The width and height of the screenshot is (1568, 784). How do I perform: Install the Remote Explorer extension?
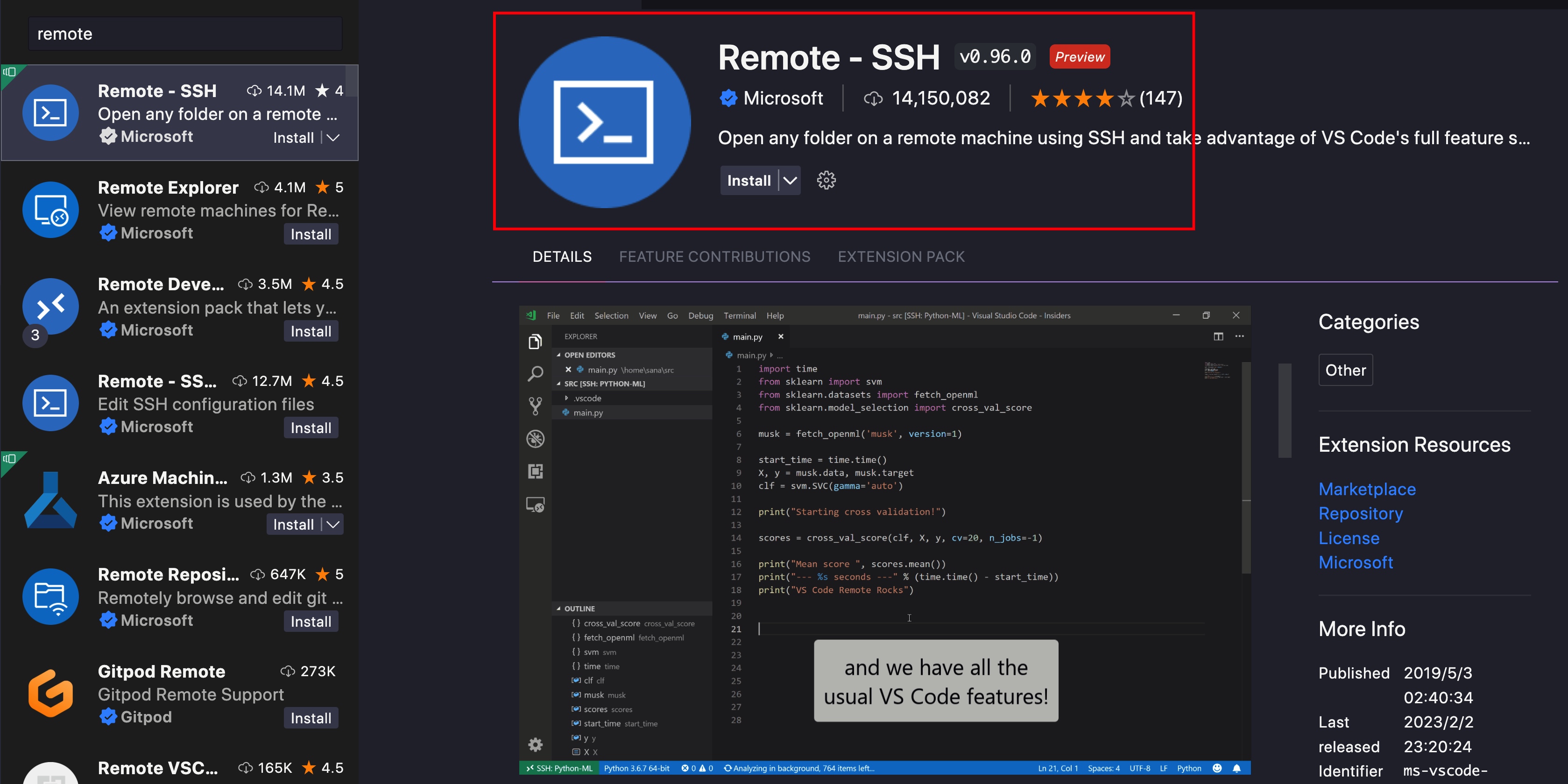(311, 234)
